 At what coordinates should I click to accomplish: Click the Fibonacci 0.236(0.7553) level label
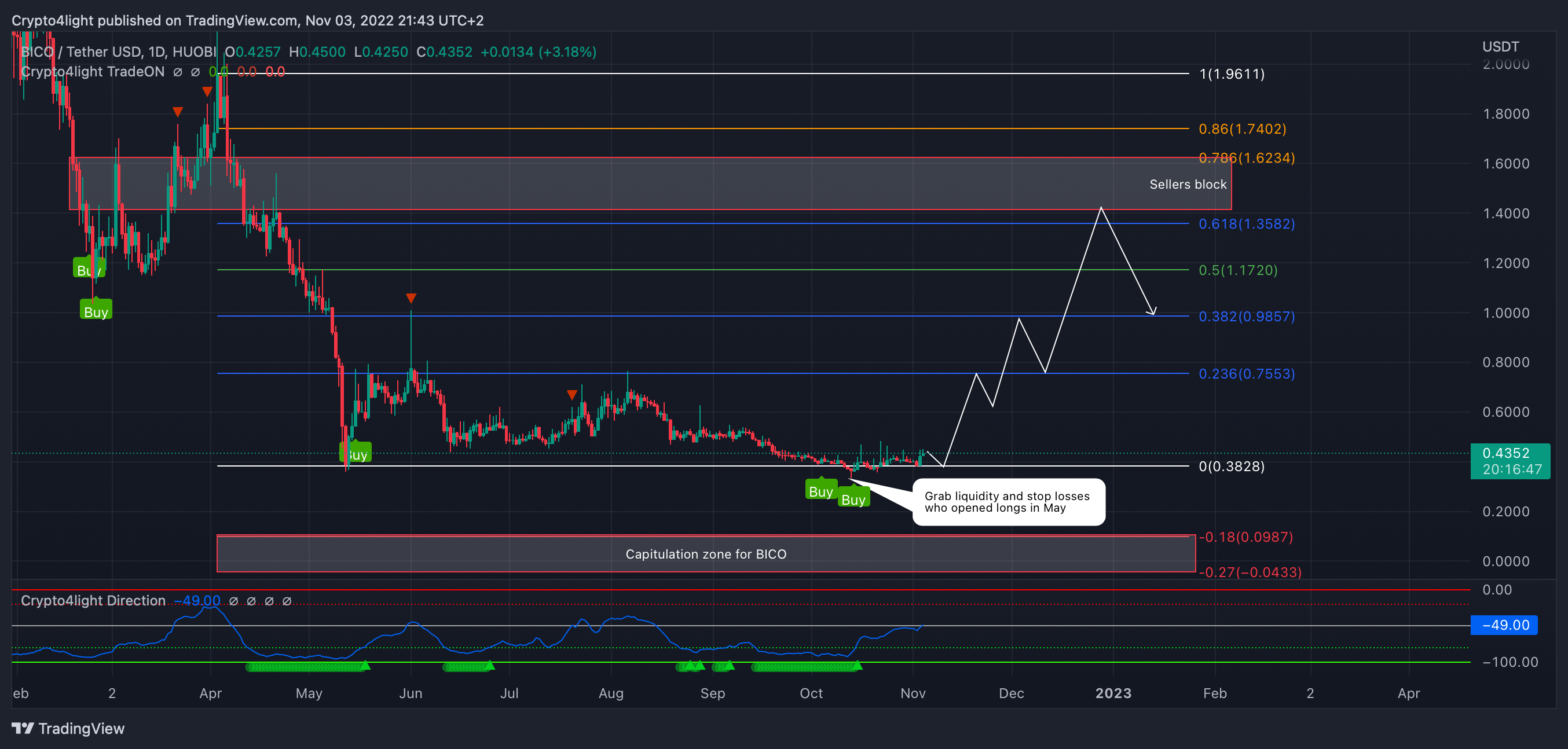click(x=1247, y=373)
